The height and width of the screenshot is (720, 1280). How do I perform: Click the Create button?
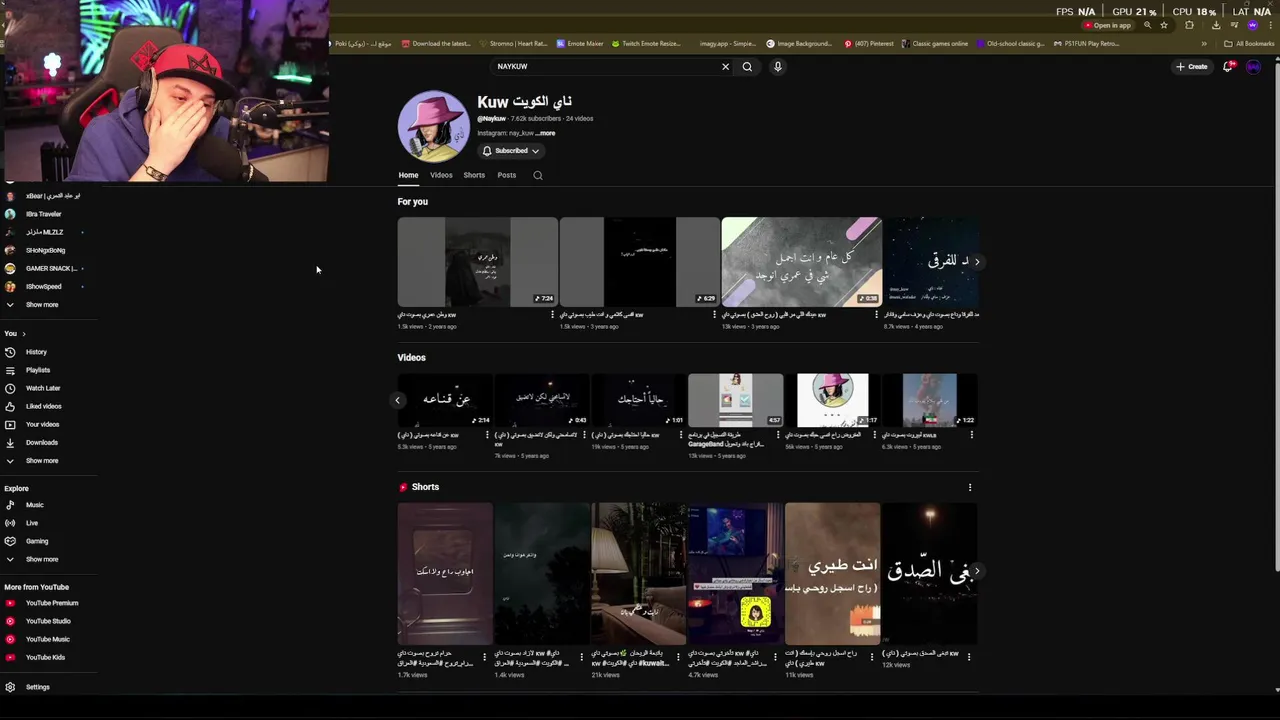click(x=1192, y=67)
